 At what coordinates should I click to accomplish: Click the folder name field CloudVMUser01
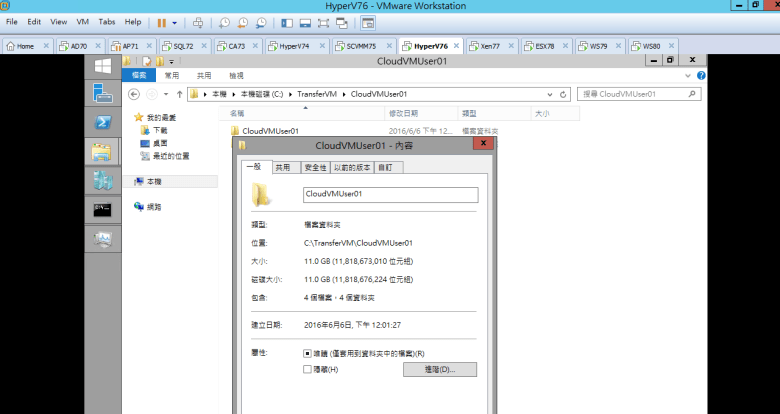point(390,194)
